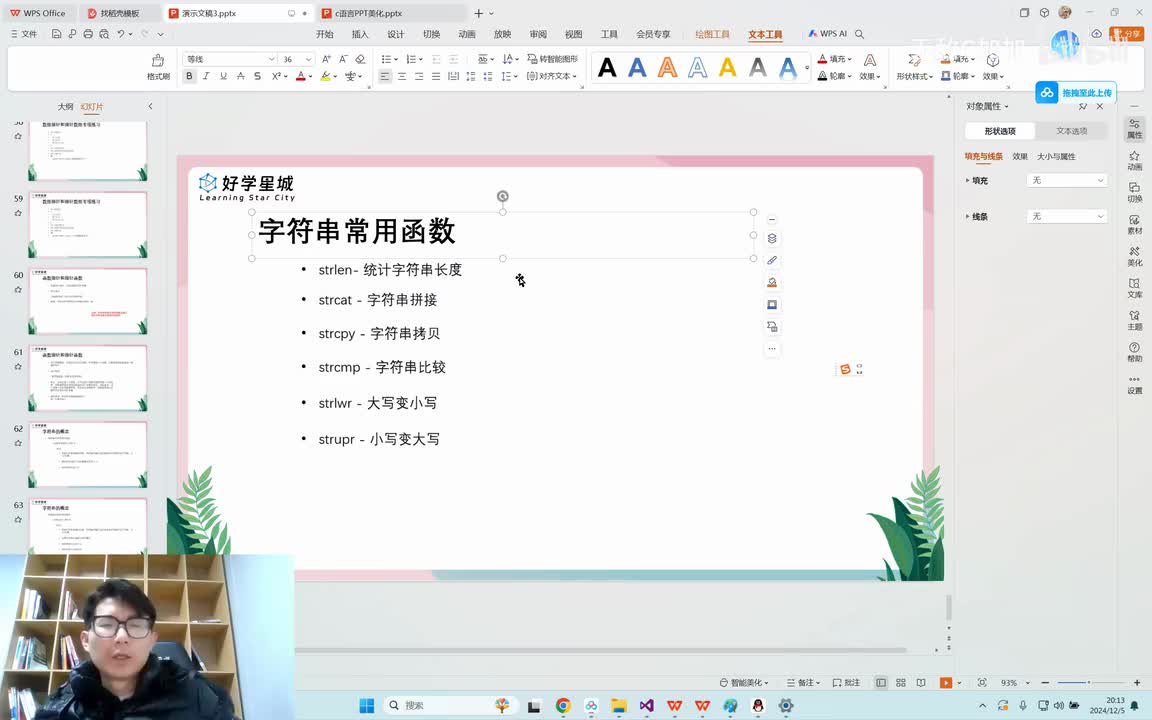Click the rotation handle above the title box
Image resolution: width=1152 pixels, height=720 pixels.
point(503,196)
